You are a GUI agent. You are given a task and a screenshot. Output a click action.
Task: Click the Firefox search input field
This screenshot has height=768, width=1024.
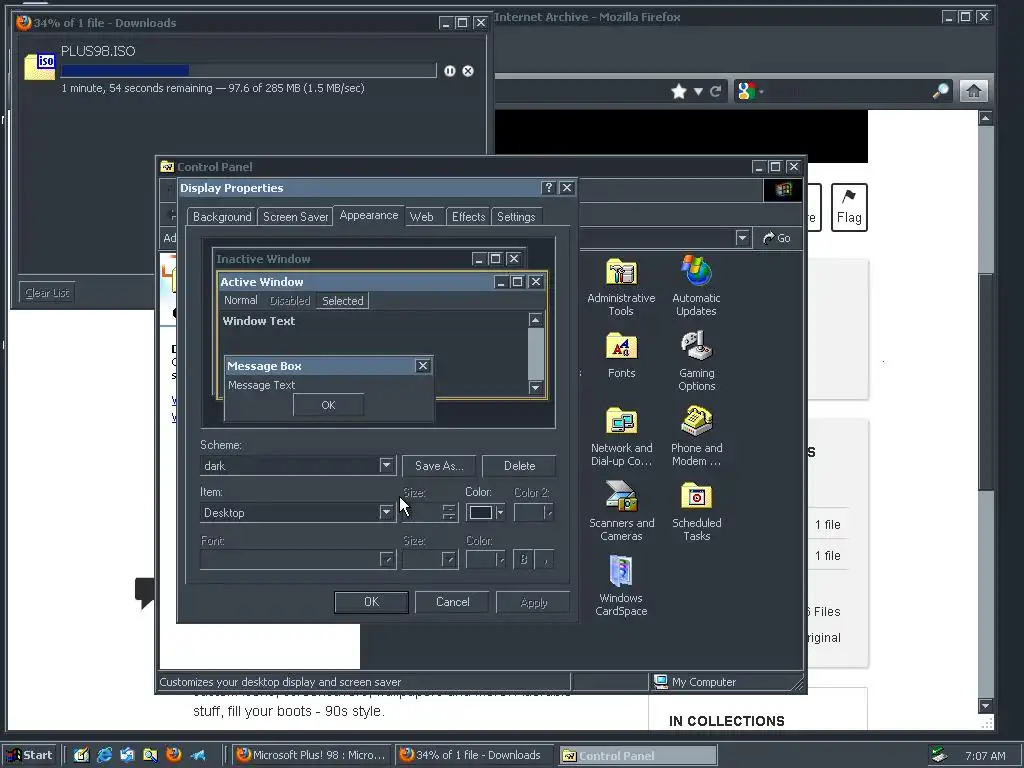[x=846, y=91]
